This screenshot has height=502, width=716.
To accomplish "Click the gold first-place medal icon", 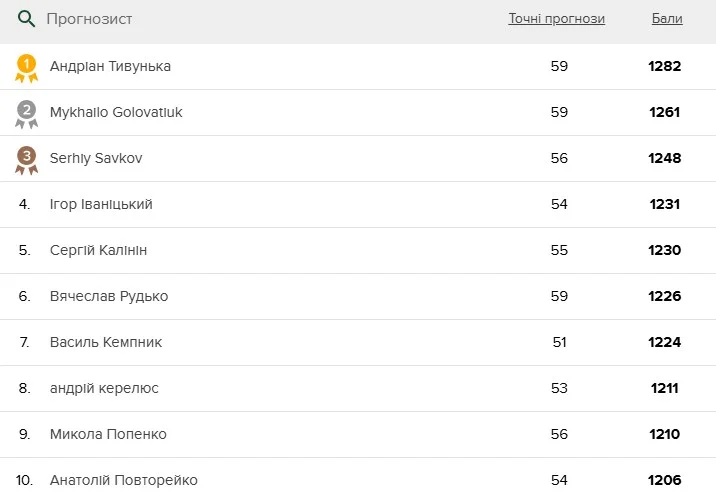I will (27, 67).
